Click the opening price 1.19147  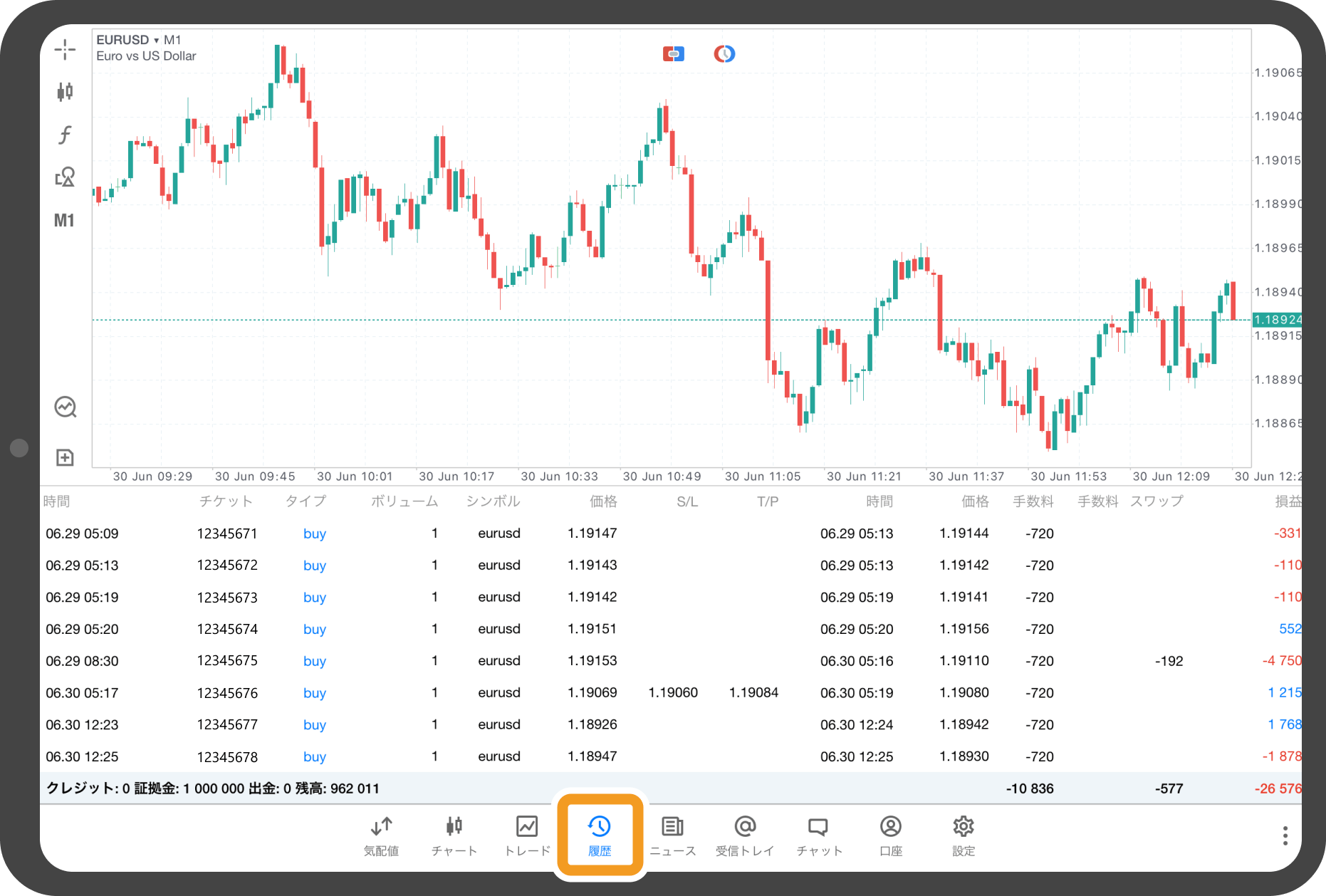pyautogui.click(x=592, y=533)
